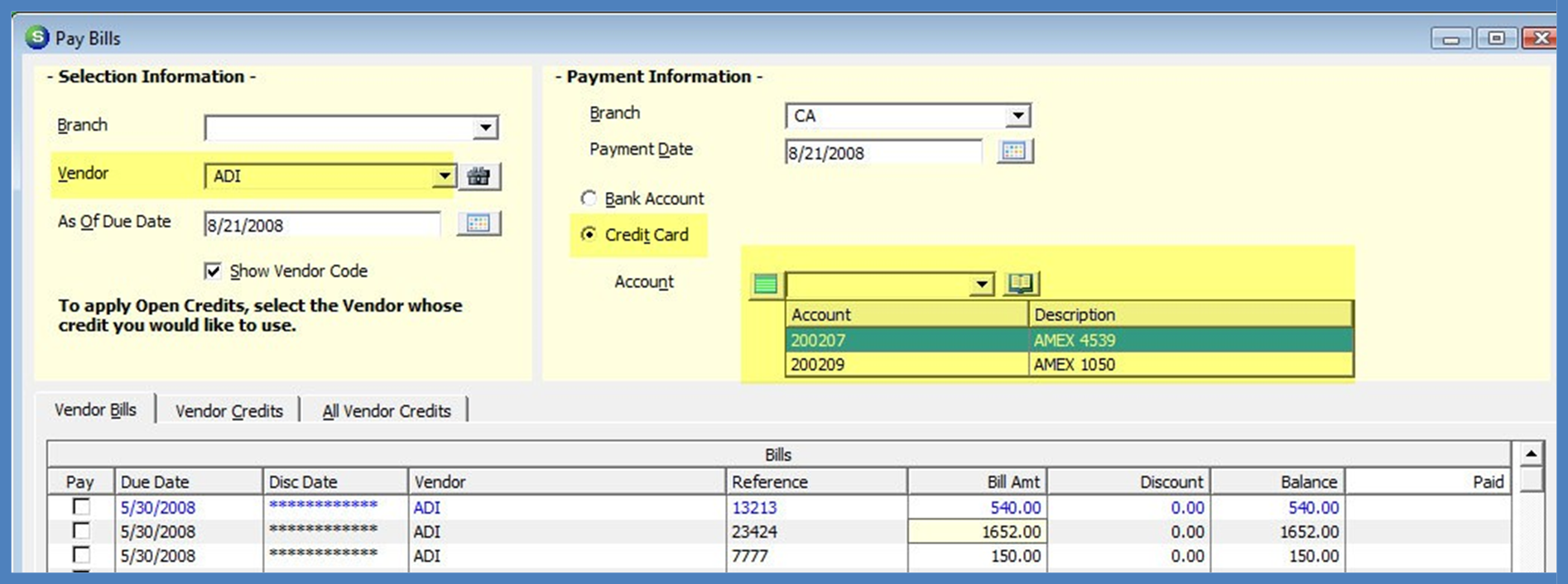Click the As Of Due Date field
Viewport: 1568px width, 584px height.
coord(323,225)
